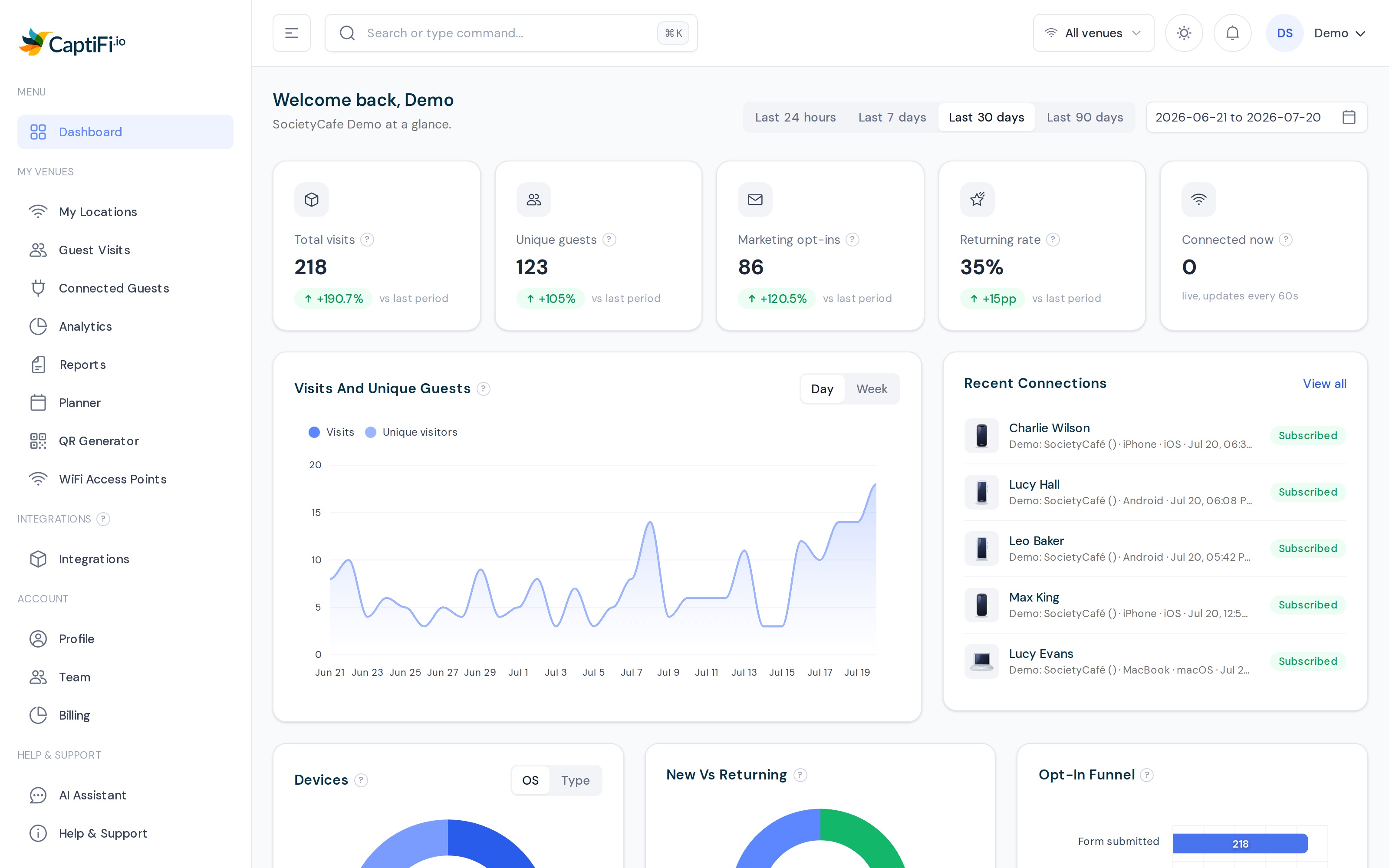Open date range picker field

click(x=1257, y=117)
